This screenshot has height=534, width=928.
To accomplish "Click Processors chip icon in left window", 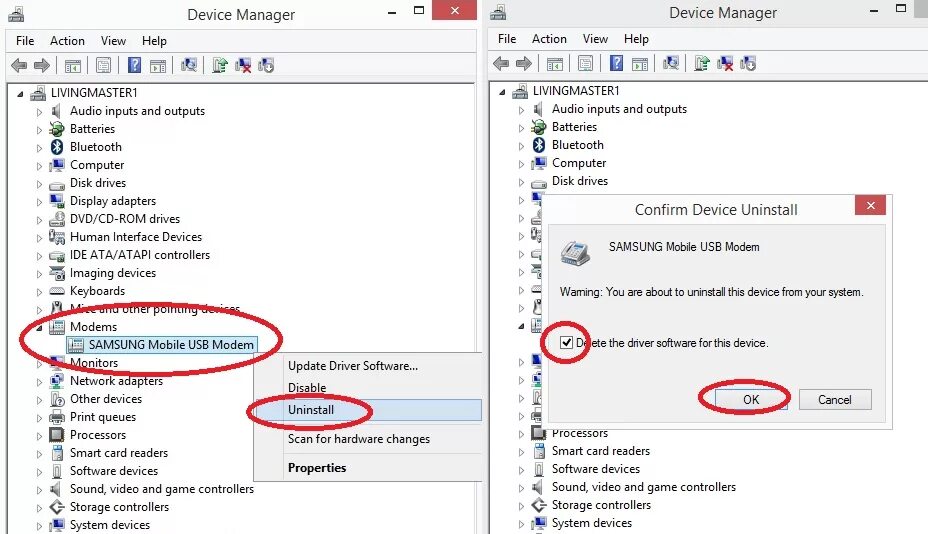I will click(57, 435).
